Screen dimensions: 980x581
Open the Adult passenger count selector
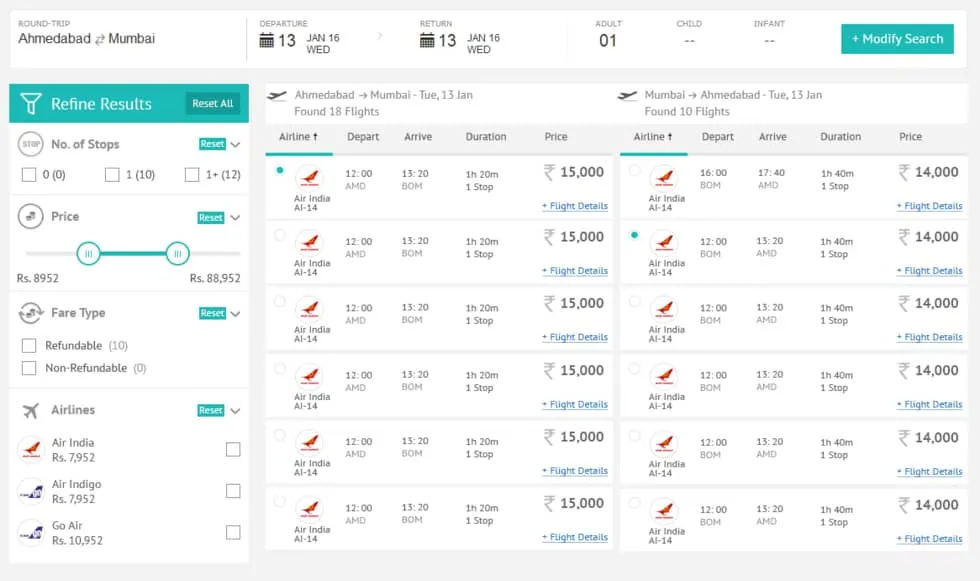tap(608, 41)
